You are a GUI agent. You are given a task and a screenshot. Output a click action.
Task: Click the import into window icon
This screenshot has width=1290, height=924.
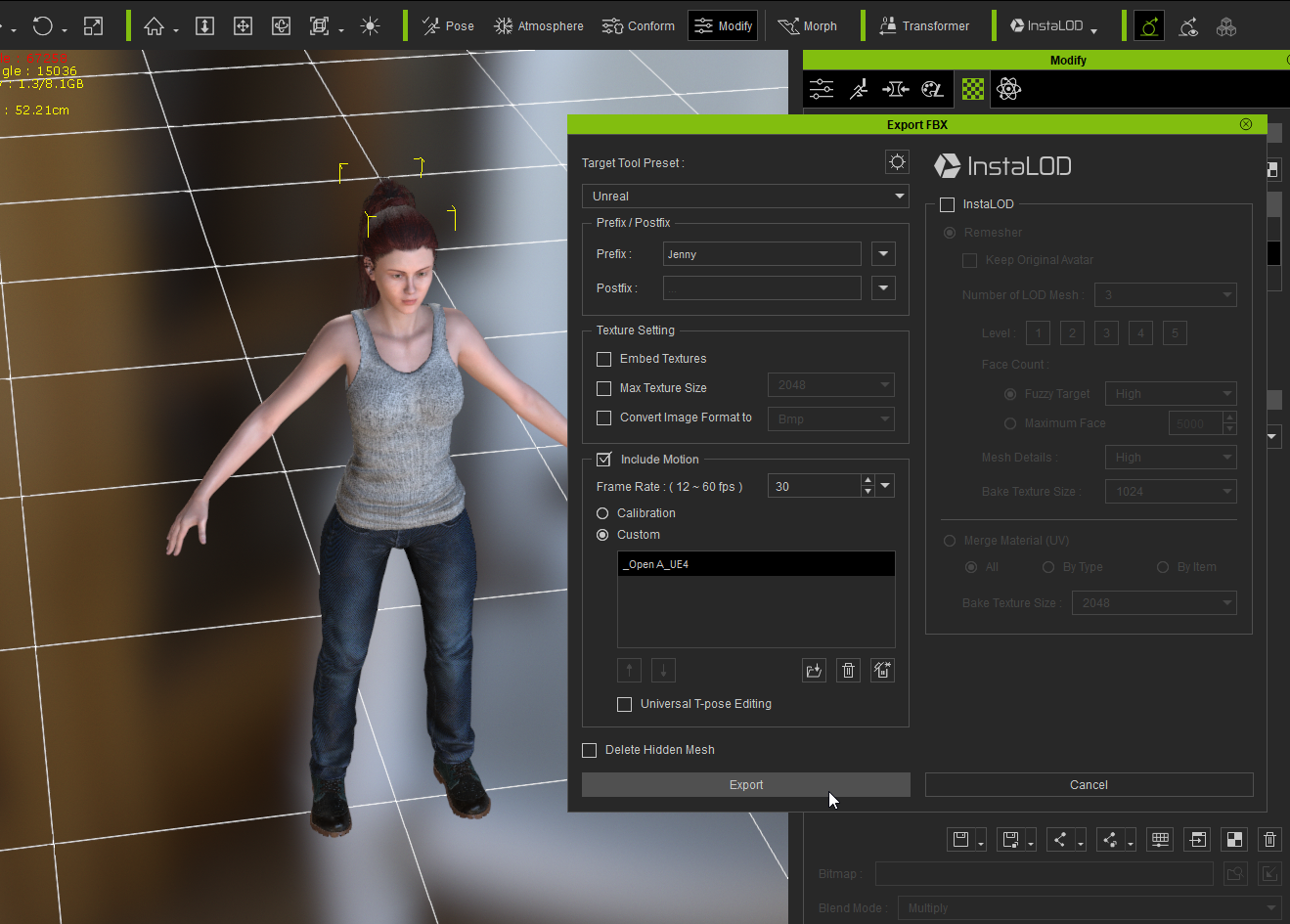1197,840
